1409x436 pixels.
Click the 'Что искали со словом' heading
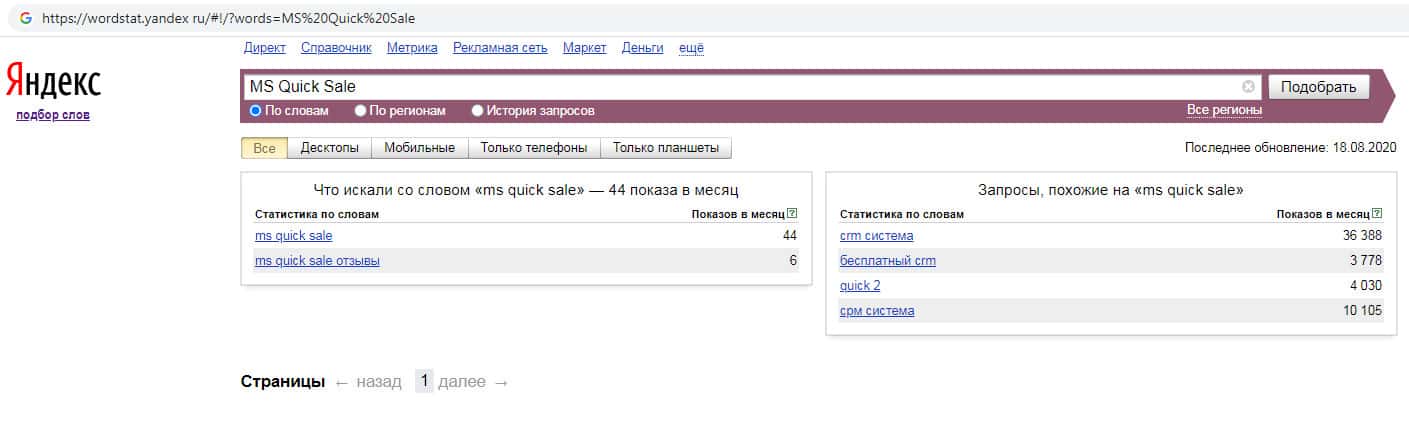526,190
